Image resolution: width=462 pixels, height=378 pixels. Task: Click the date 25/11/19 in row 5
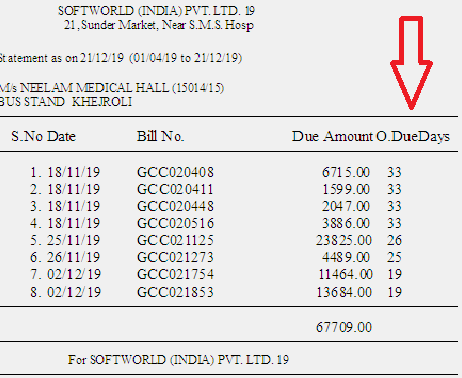coord(73,240)
